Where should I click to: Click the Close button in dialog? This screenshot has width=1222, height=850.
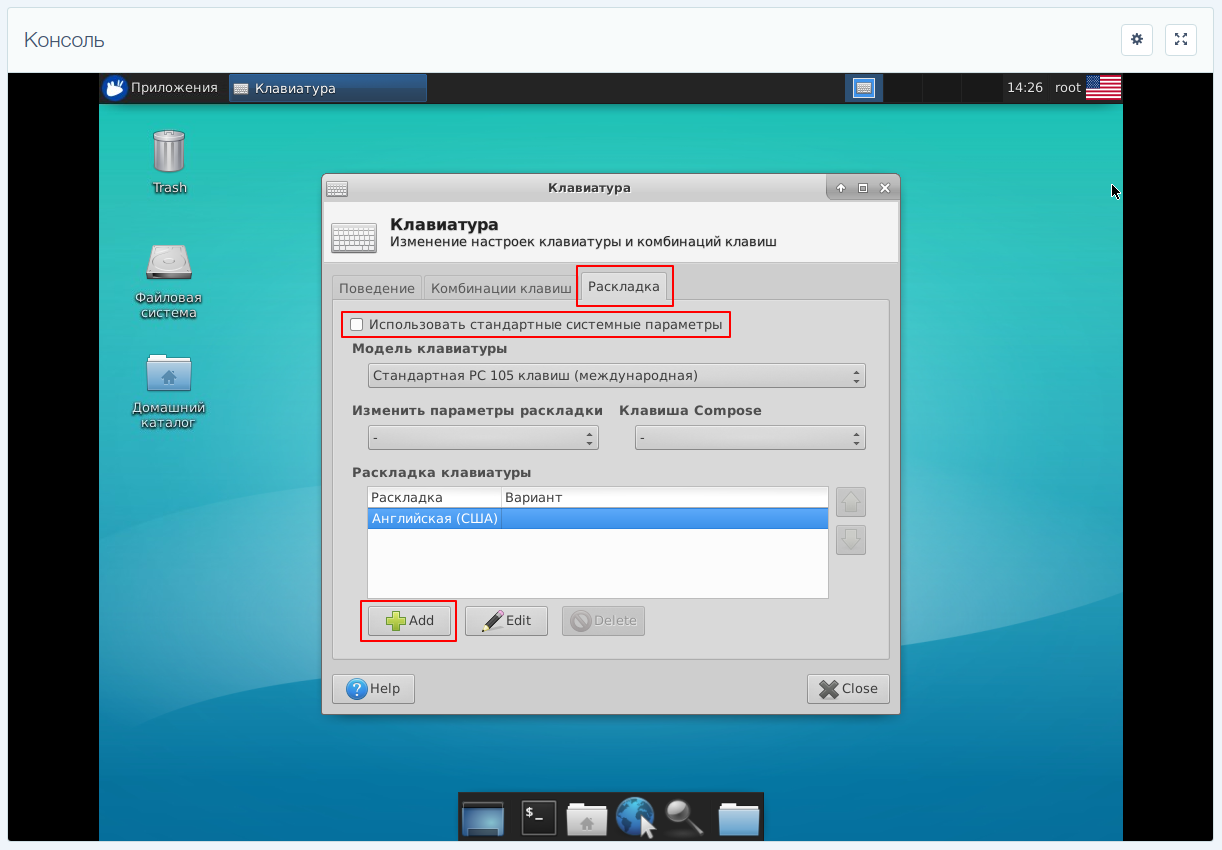click(848, 689)
